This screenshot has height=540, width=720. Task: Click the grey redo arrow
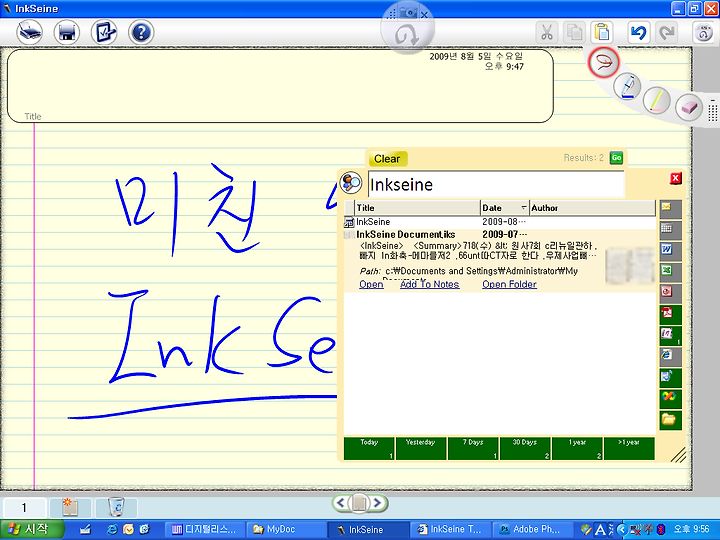[x=666, y=33]
